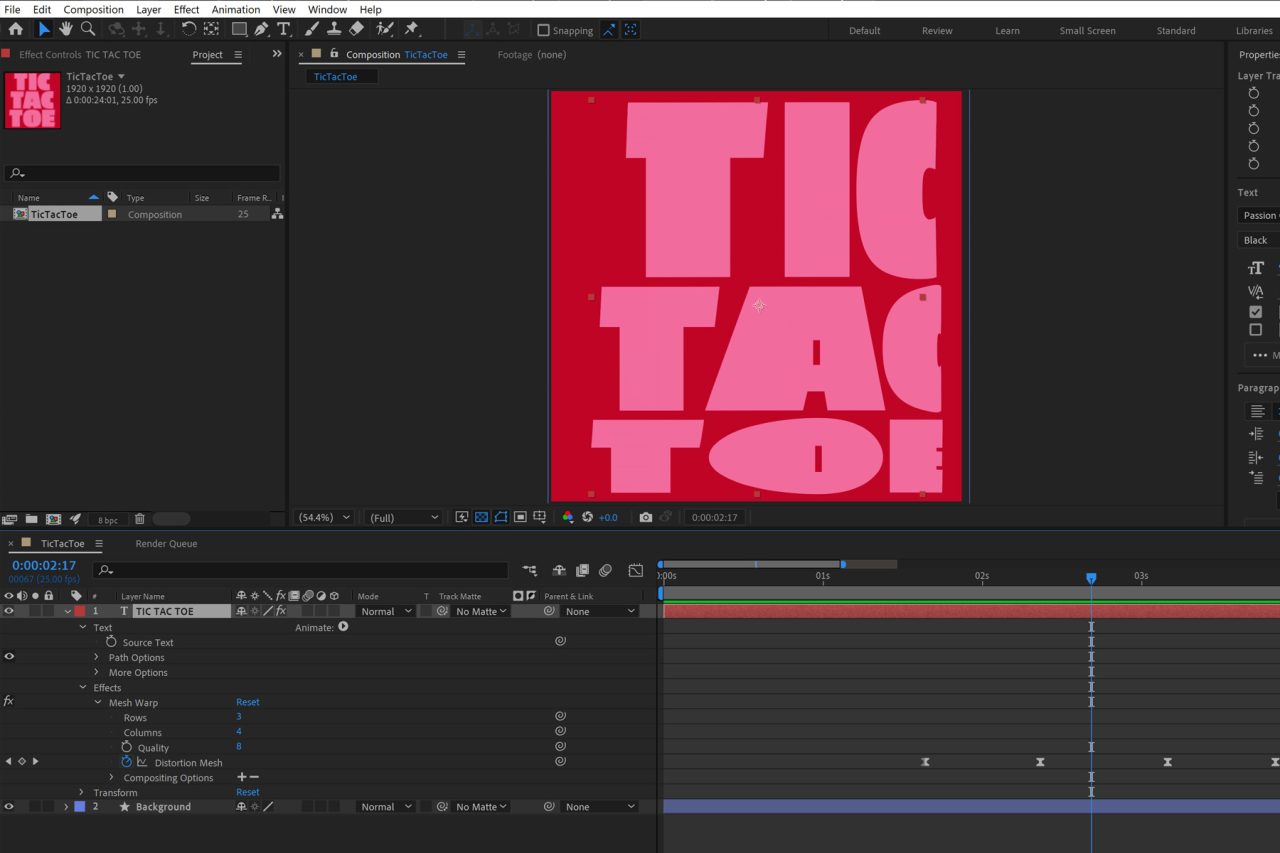
Task: Collapse the Mesh Warp effect
Action: pyautogui.click(x=98, y=702)
